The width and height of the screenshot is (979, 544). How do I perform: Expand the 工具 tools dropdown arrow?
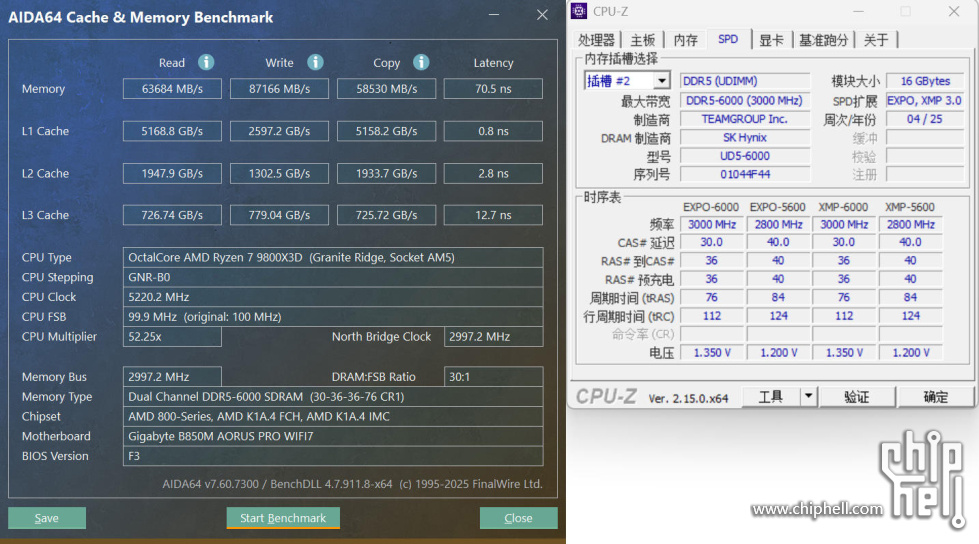pos(809,396)
